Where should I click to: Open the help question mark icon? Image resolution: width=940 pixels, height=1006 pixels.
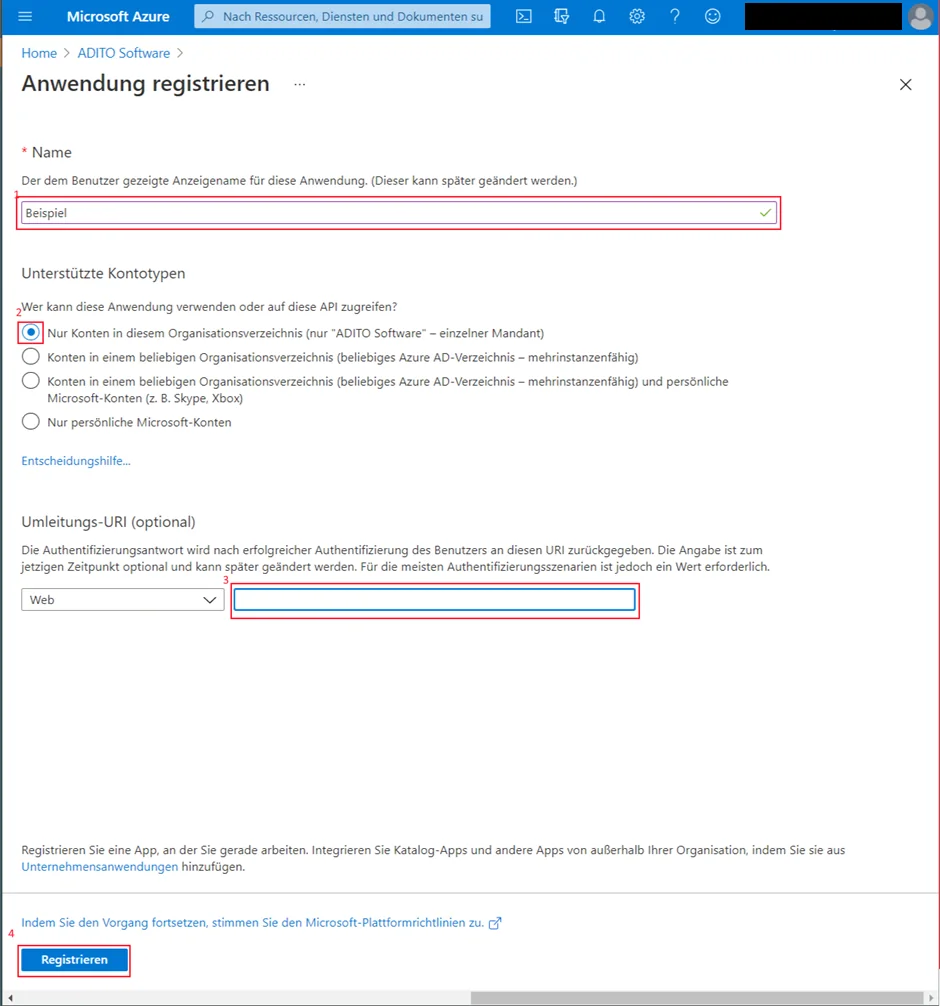pyautogui.click(x=674, y=16)
